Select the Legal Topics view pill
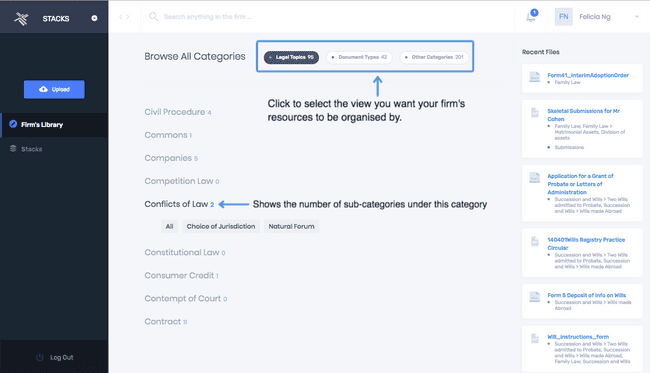650x373 pixels. pyautogui.click(x=291, y=57)
